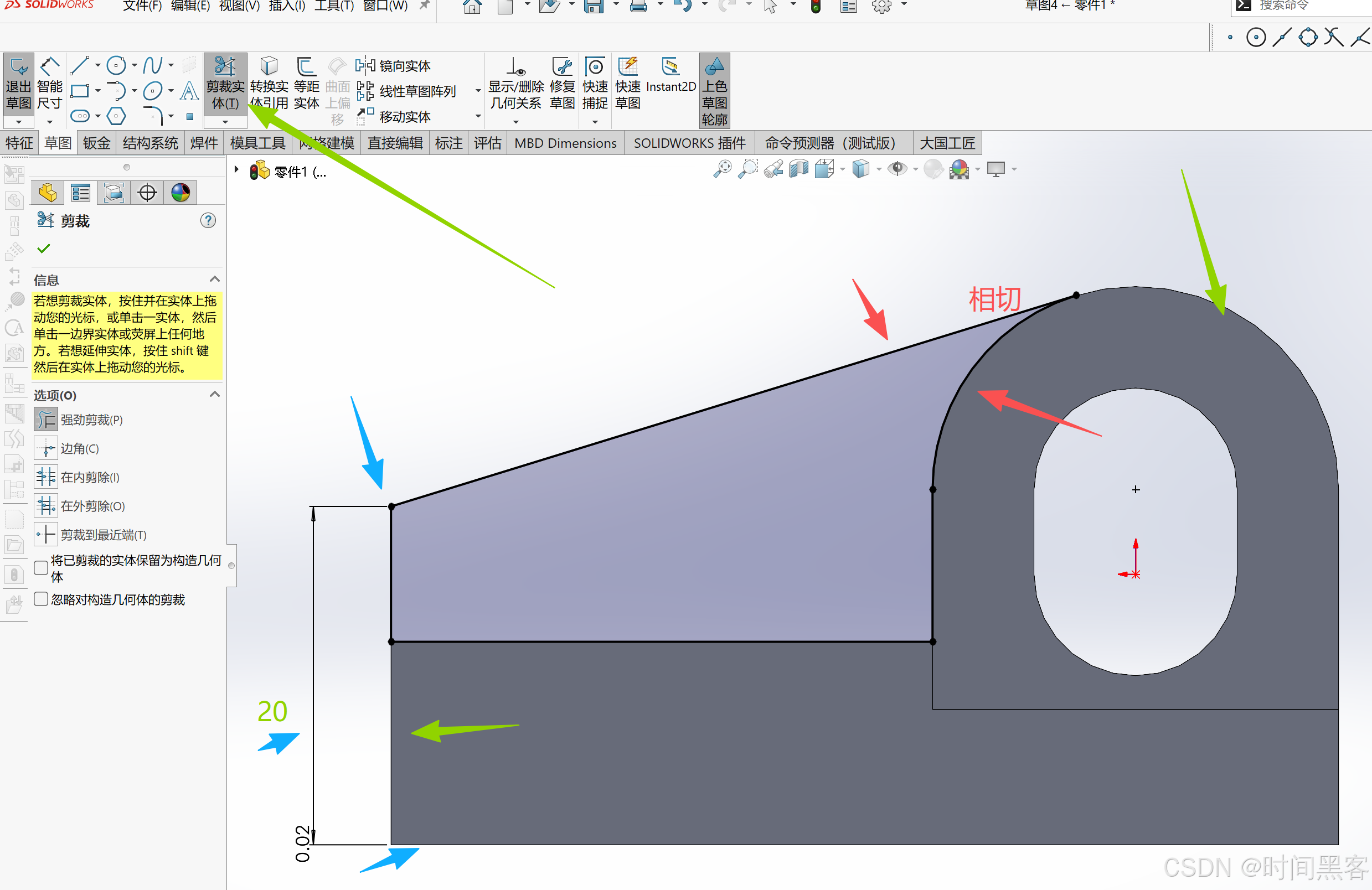The height and width of the screenshot is (890, 1372).
Task: Switch to the 钣金 tab
Action: pyautogui.click(x=96, y=143)
